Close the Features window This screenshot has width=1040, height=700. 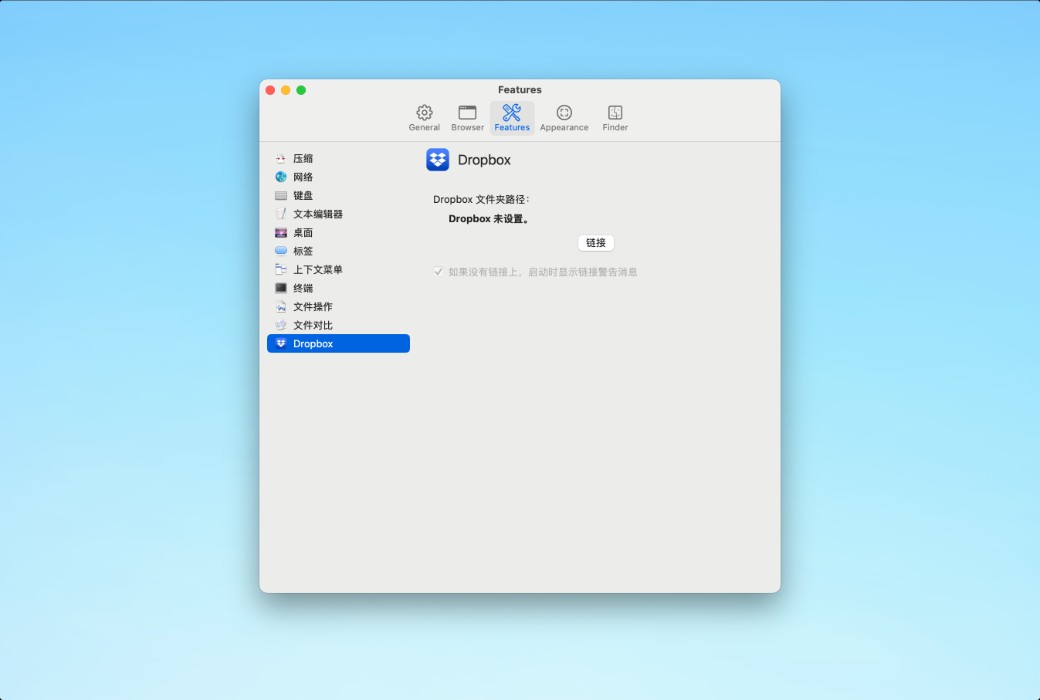[270, 90]
